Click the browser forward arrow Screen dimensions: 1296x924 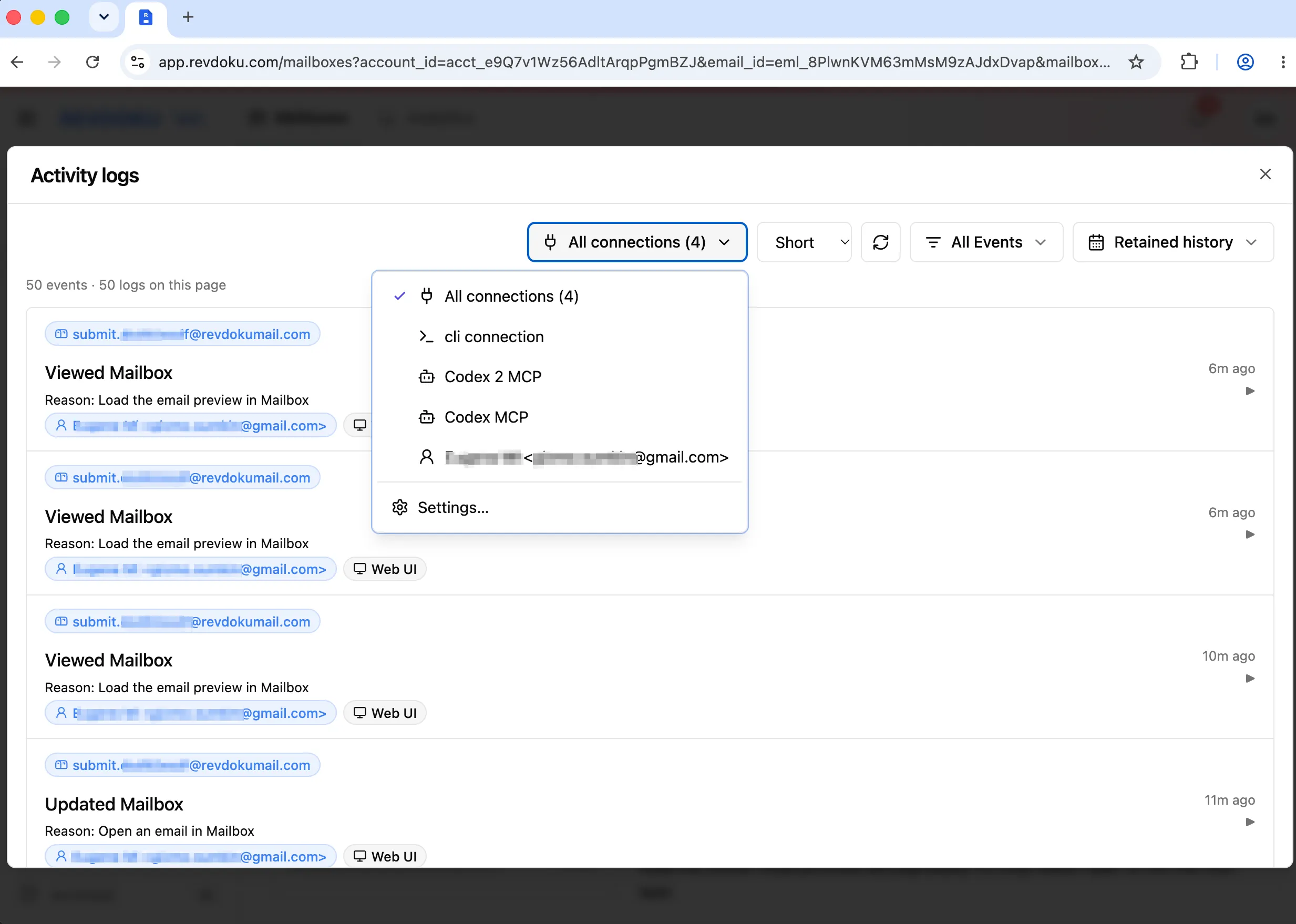(x=55, y=62)
